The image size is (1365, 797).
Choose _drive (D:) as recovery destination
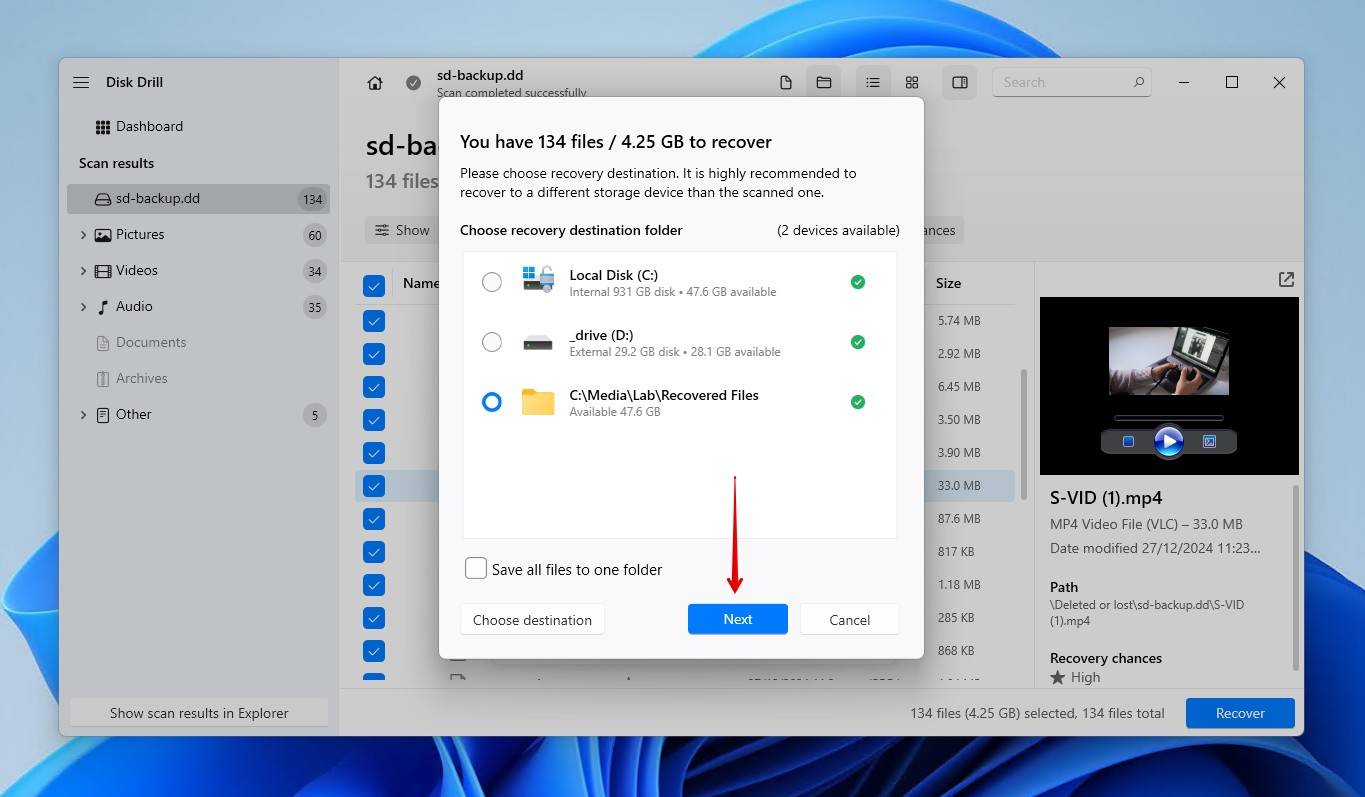tap(491, 341)
